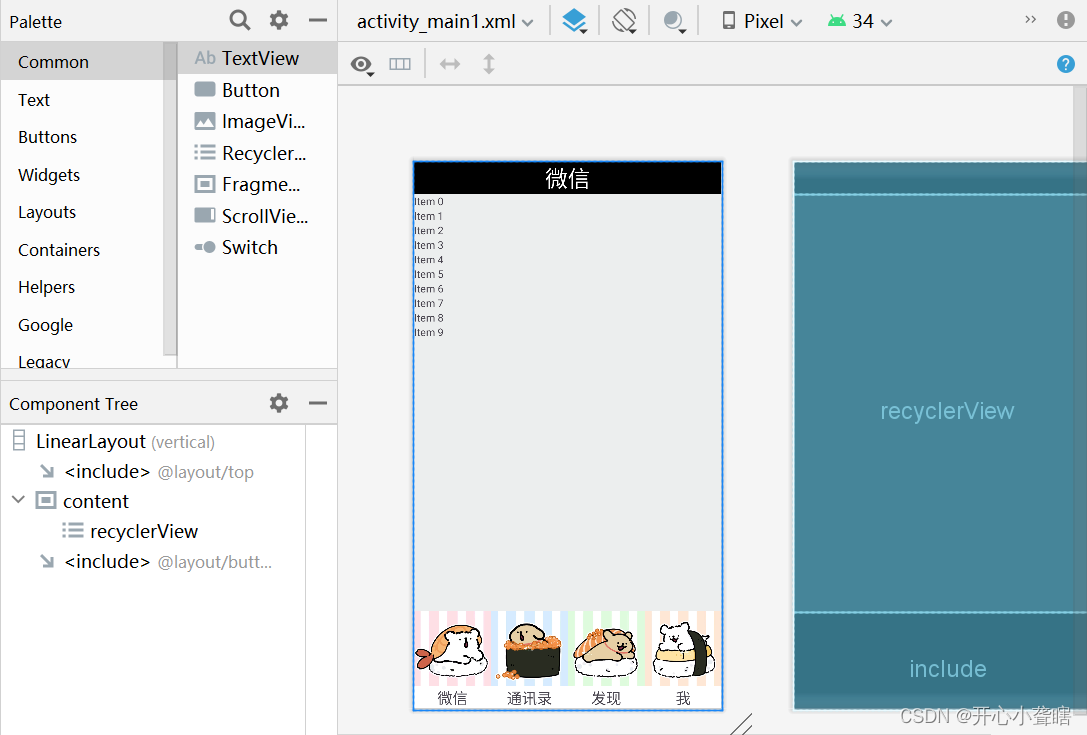Pick FragmentContainerView from the palette
1087x735 pixels.
pyautogui.click(x=257, y=184)
